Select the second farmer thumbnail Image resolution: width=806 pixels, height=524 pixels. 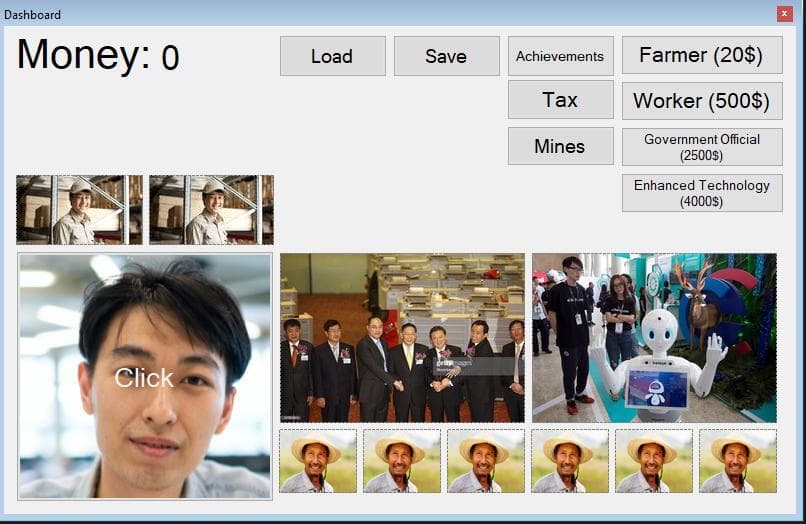[402, 461]
